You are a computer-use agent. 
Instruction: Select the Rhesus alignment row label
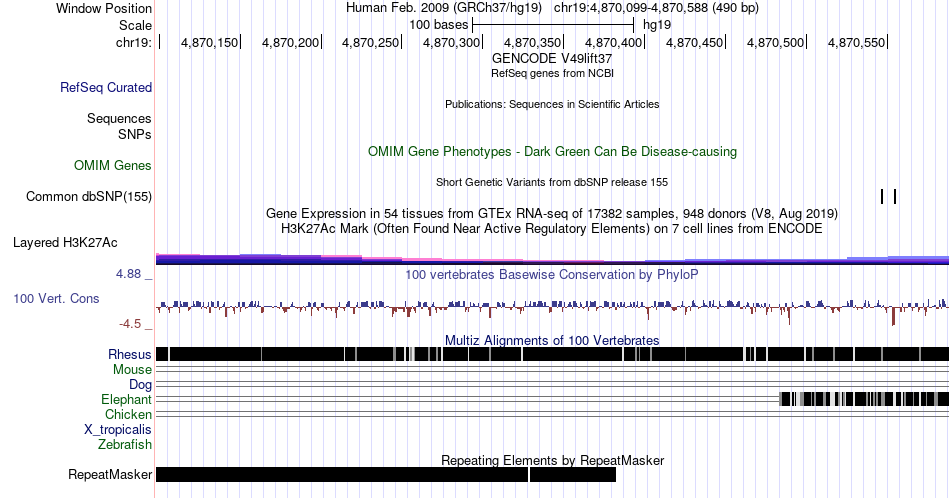tap(130, 354)
